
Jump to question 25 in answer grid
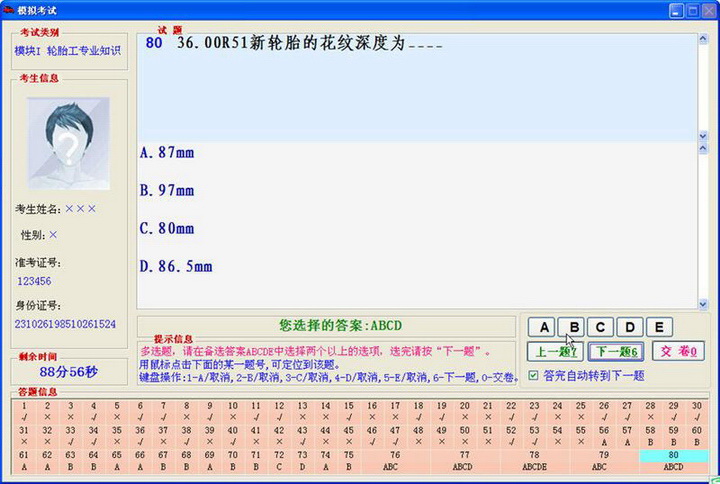pos(581,411)
